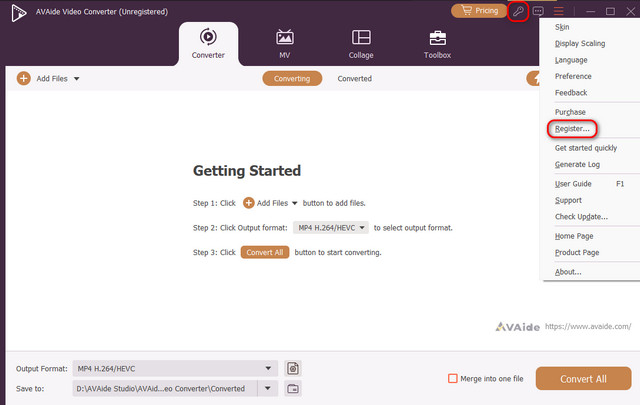640x405 pixels.
Task: Click the Pricing button
Action: (x=479, y=11)
